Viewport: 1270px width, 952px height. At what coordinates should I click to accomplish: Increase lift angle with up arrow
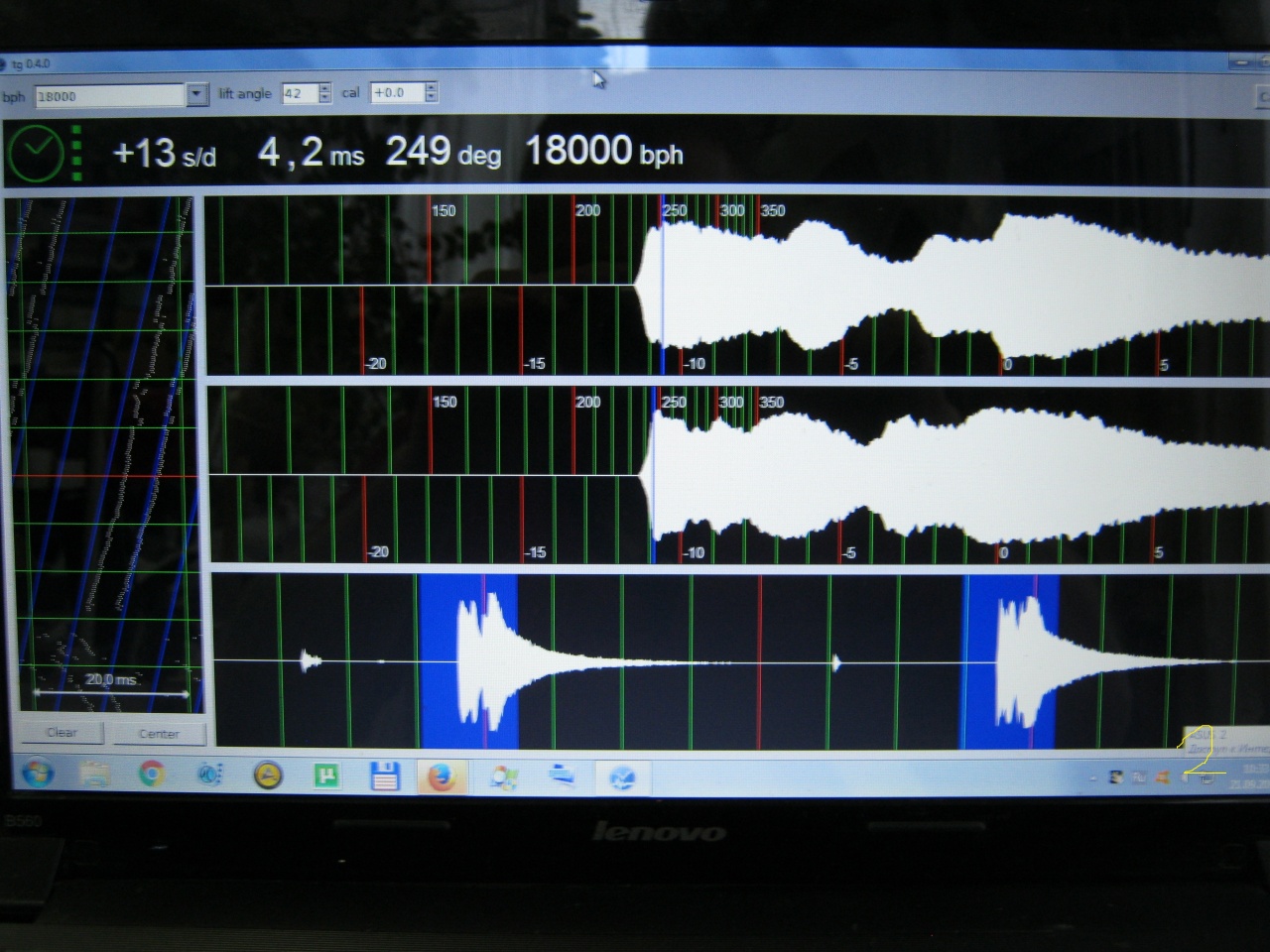tap(324, 88)
